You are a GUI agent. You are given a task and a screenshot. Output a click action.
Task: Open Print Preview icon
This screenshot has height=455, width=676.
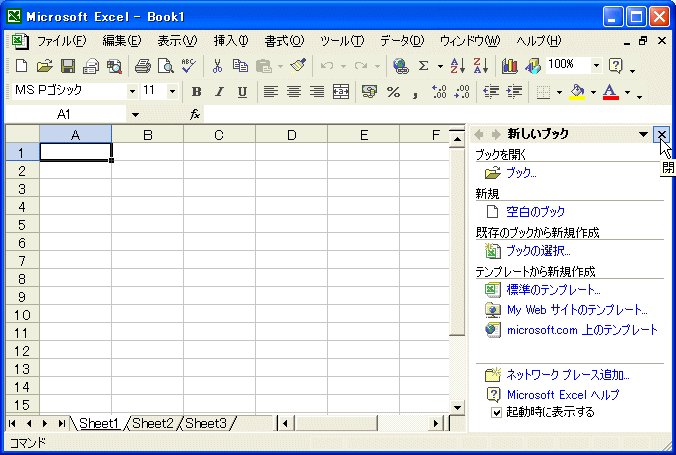point(166,66)
